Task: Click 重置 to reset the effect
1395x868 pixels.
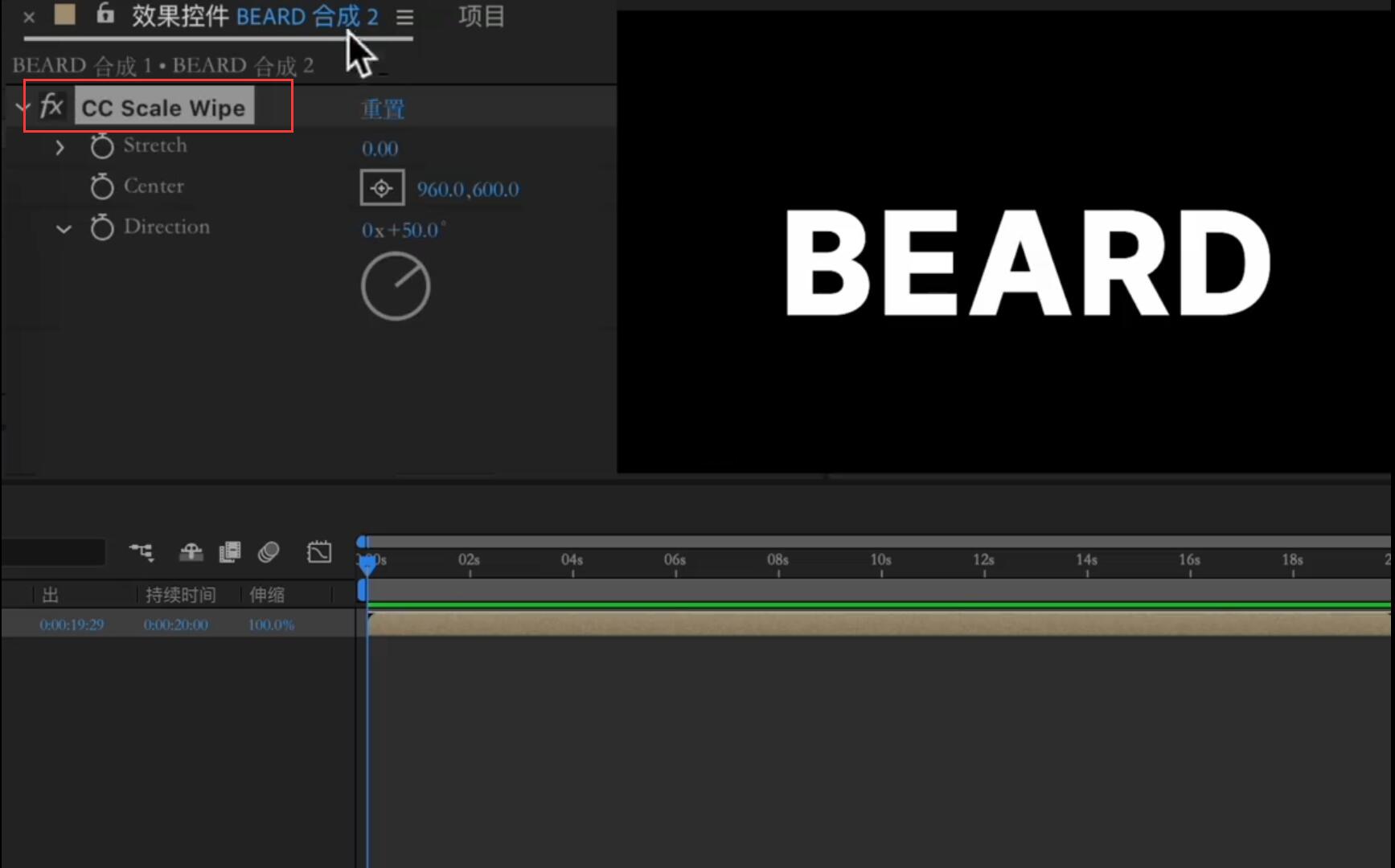Action: point(383,108)
